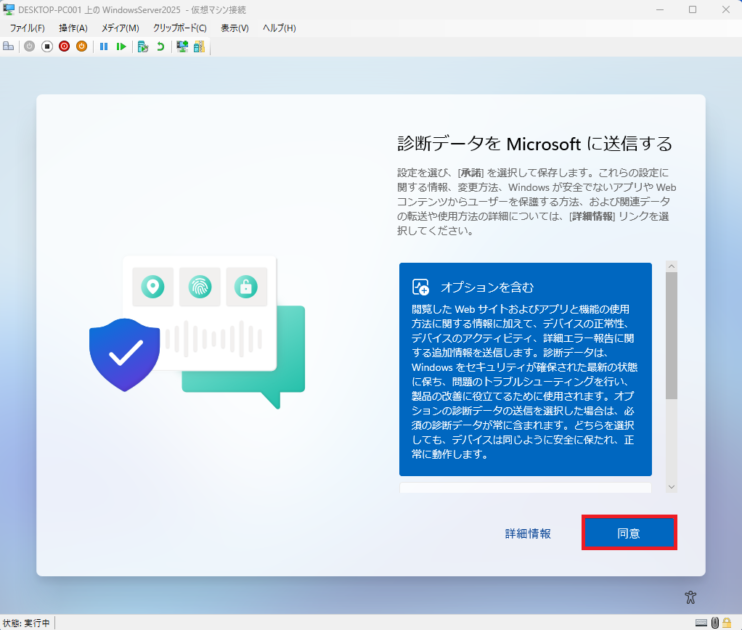Toggle enhanced session monitor icon
Screen dimensions: 742x630
point(182,46)
